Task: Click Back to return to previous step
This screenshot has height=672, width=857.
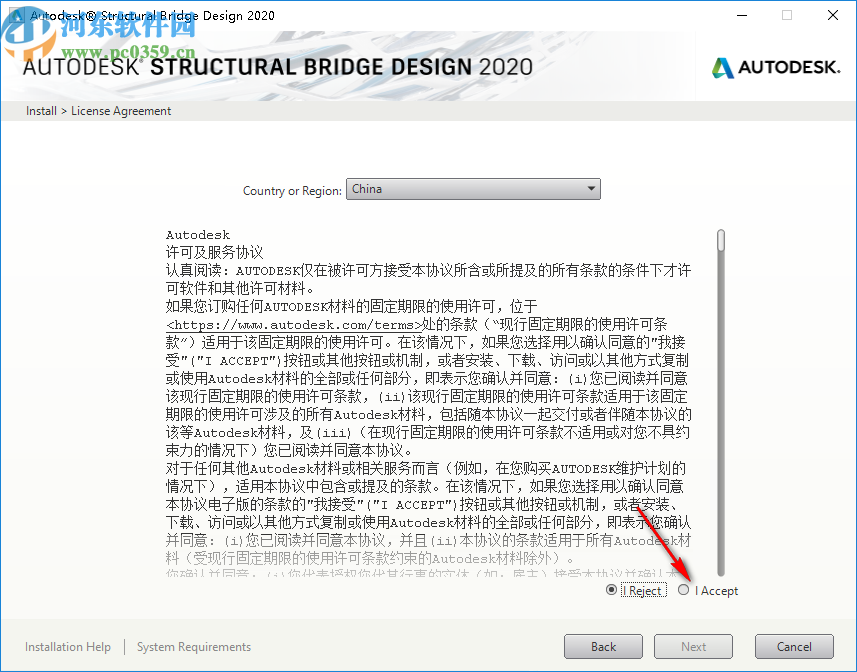Action: pyautogui.click(x=603, y=646)
